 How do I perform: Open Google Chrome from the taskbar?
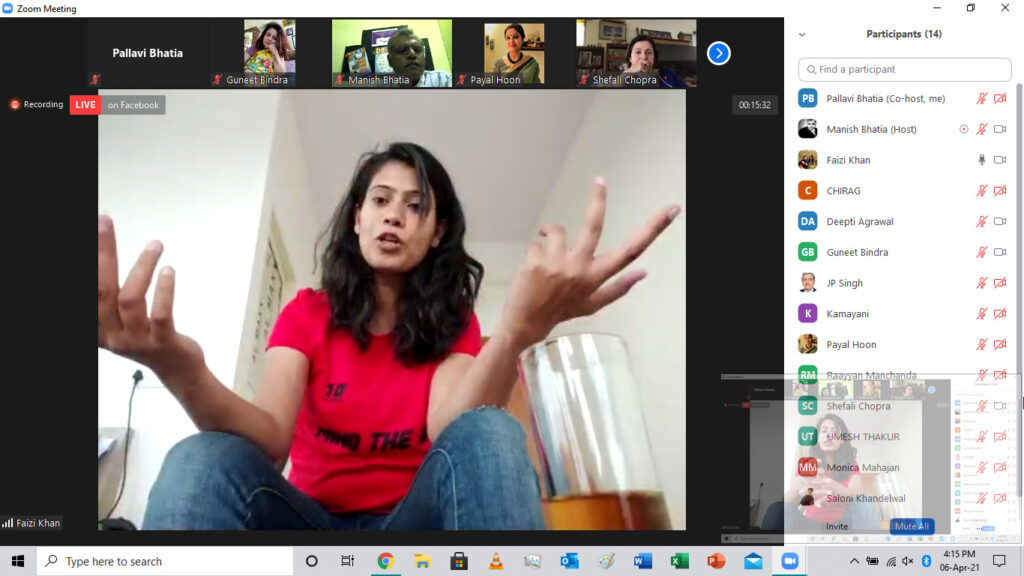coord(385,561)
